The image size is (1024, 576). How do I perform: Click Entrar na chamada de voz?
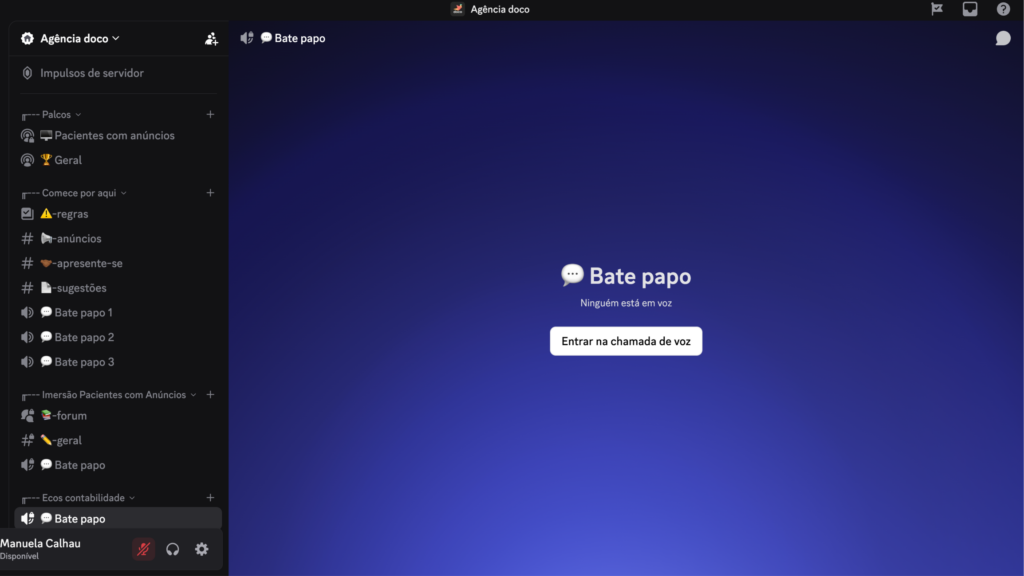click(626, 341)
